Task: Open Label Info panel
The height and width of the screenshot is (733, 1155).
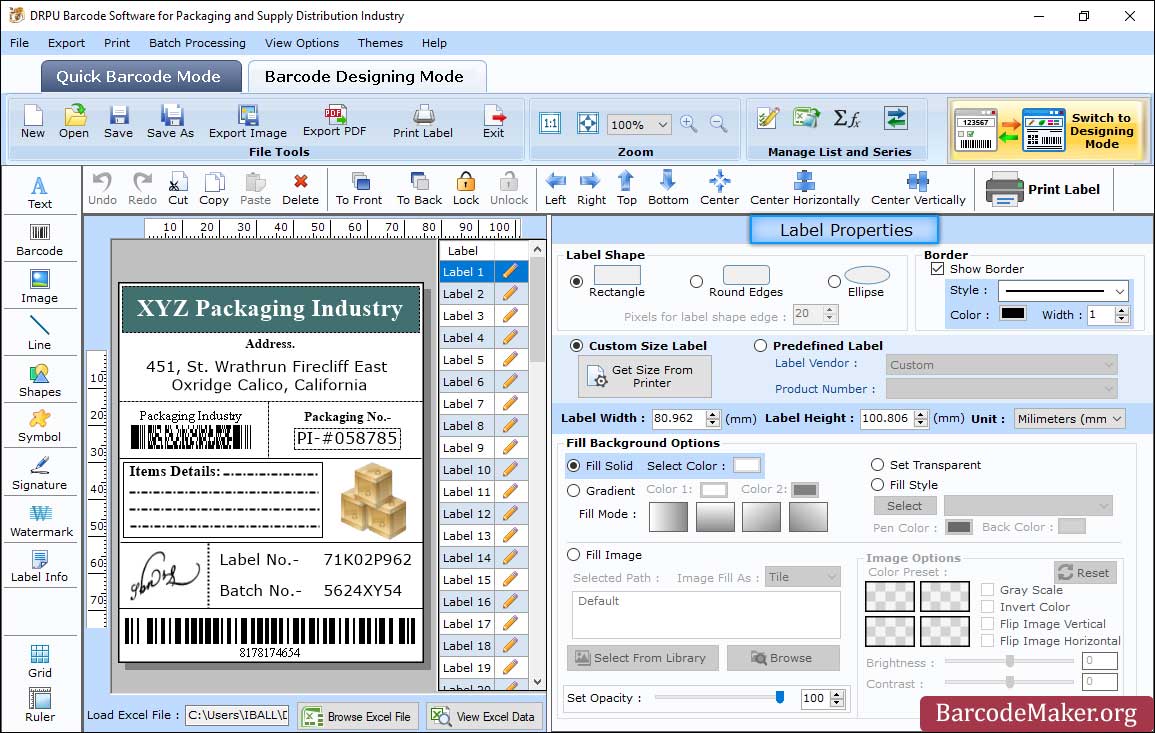Action: [40, 566]
